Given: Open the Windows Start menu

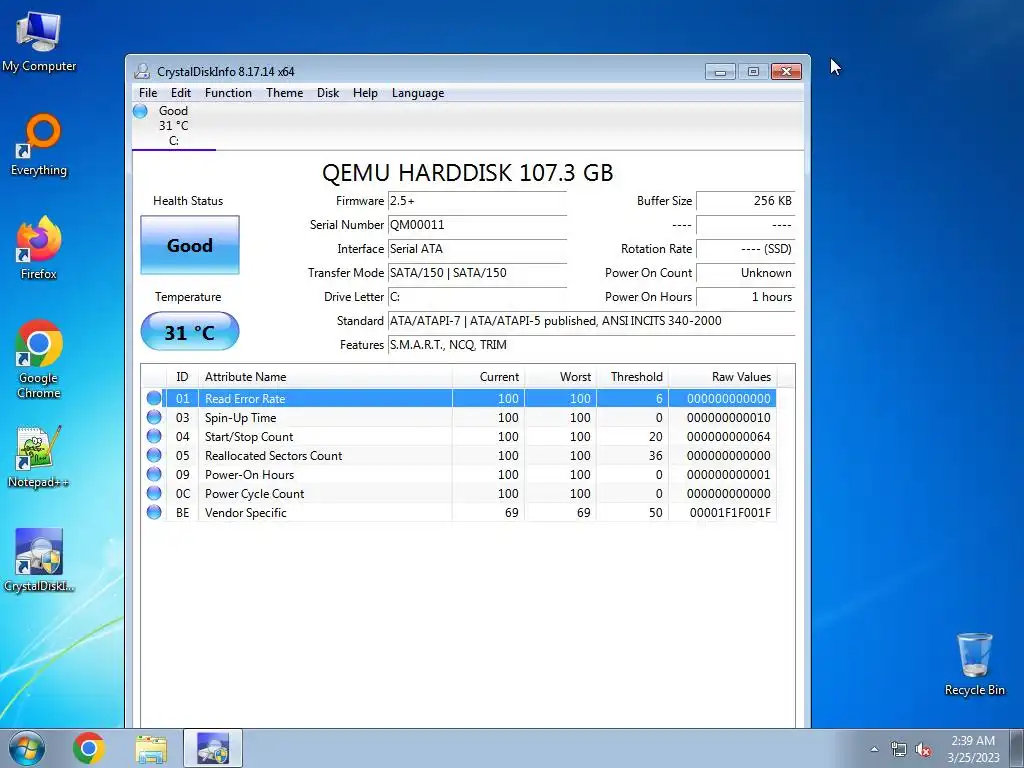Looking at the screenshot, I should pyautogui.click(x=26, y=748).
